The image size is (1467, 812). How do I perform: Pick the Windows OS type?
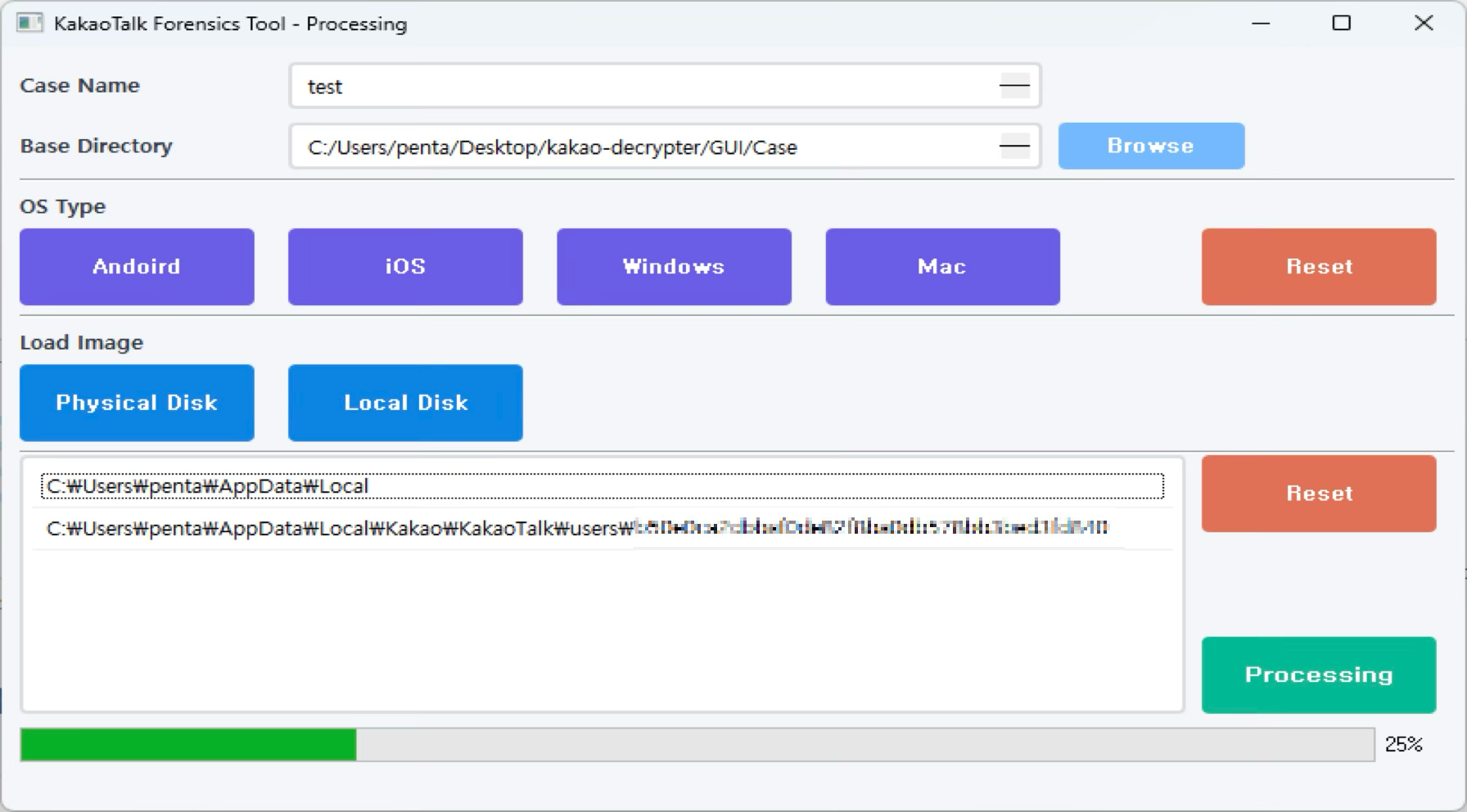pyautogui.click(x=674, y=267)
